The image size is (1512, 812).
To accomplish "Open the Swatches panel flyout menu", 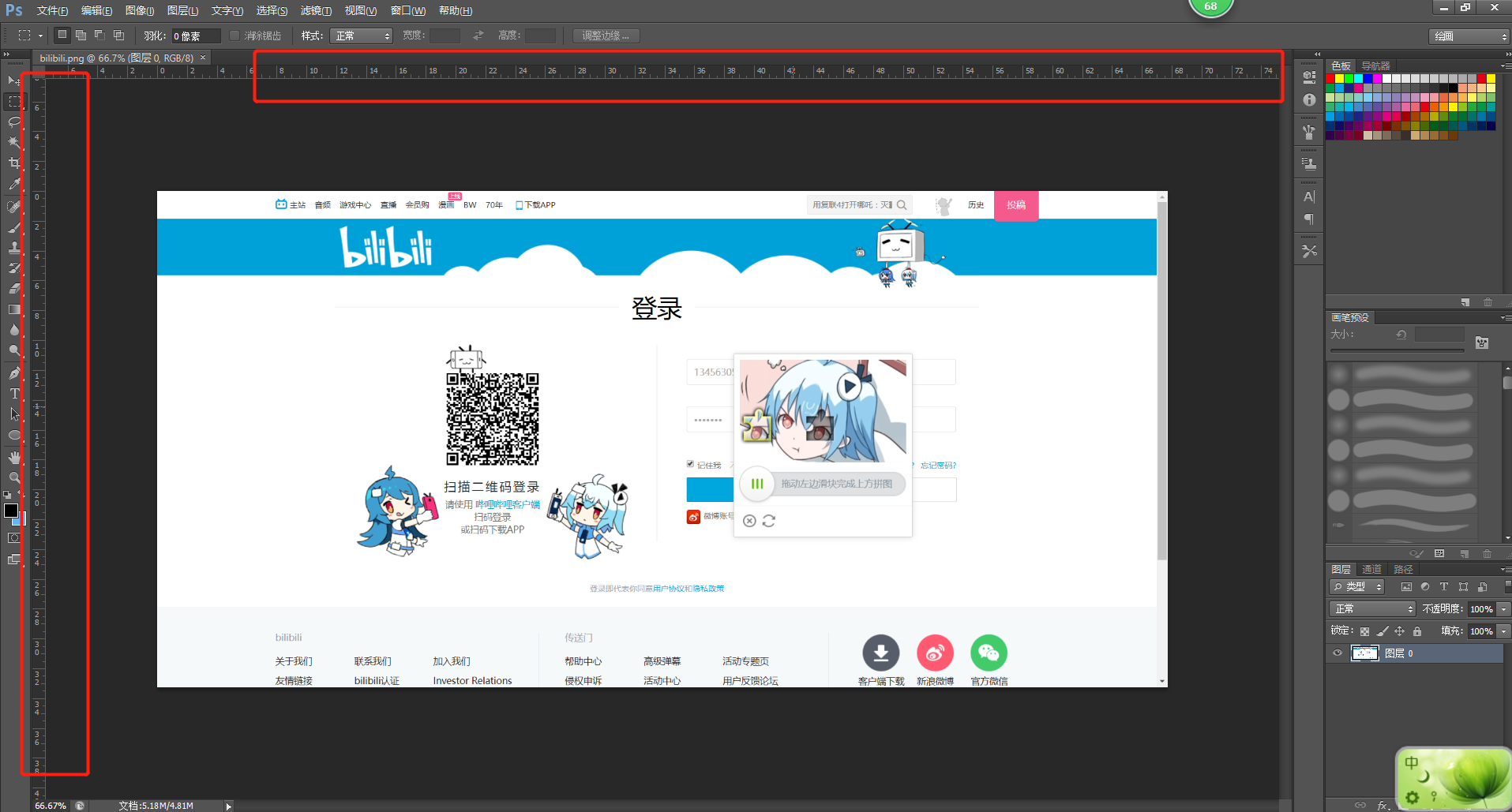I will tap(1506, 65).
